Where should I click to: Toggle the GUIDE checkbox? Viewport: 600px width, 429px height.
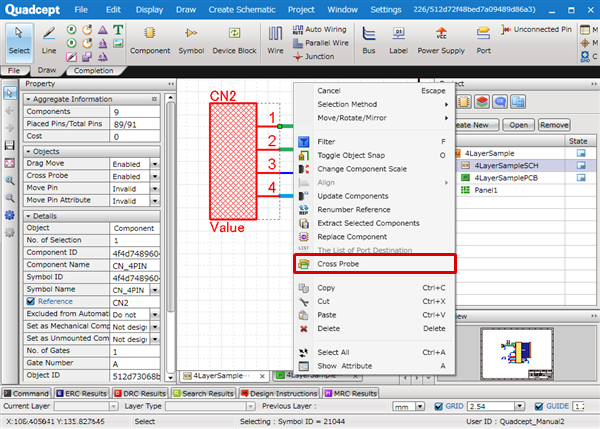pos(539,406)
